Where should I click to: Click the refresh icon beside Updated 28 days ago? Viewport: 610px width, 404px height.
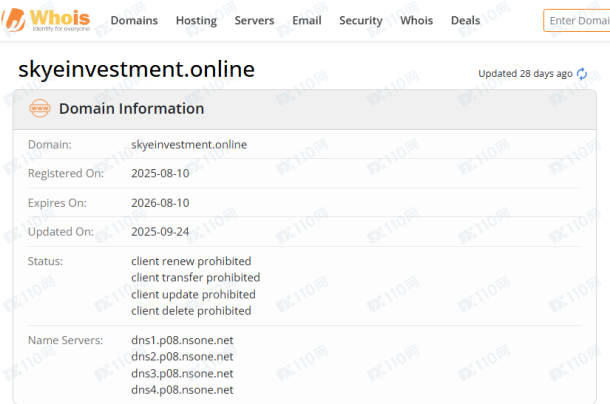click(582, 74)
